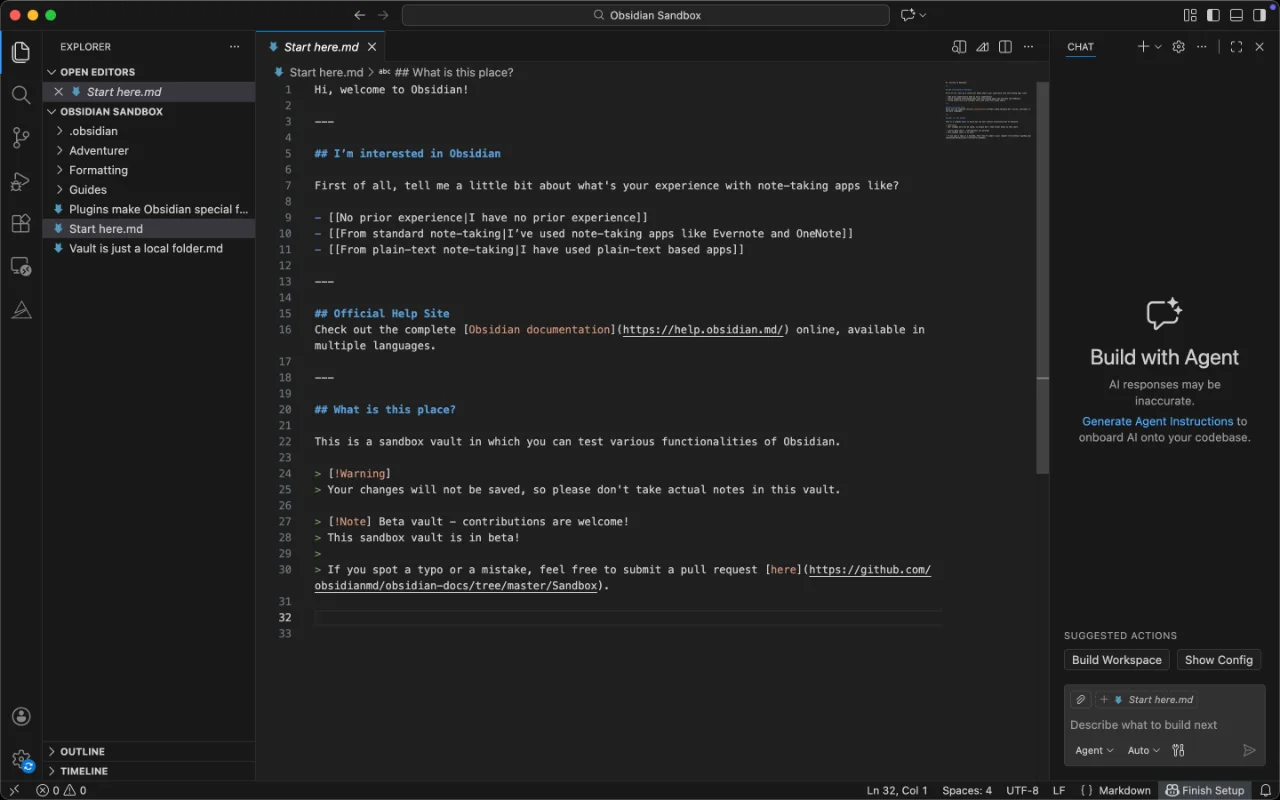Open the Run and Debug view
Image resolution: width=1280 pixels, height=800 pixels.
click(21, 181)
